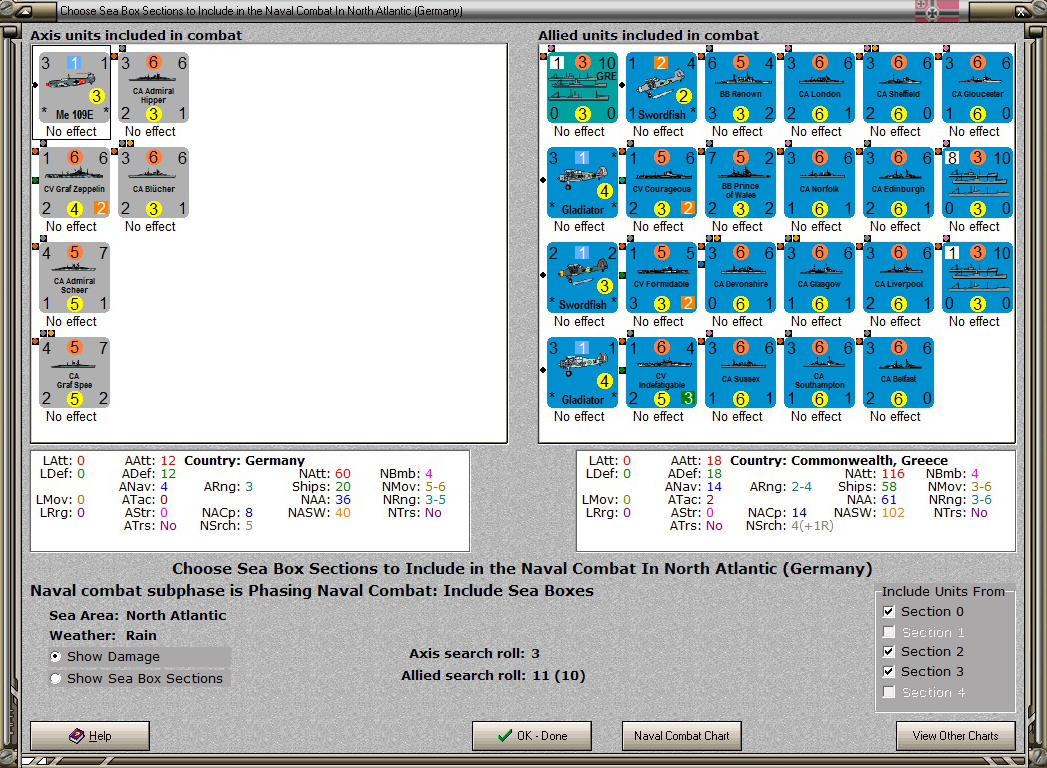Viewport: 1047px width, 768px height.
Task: Select the Greek GRE convoy counter
Action: (x=582, y=88)
